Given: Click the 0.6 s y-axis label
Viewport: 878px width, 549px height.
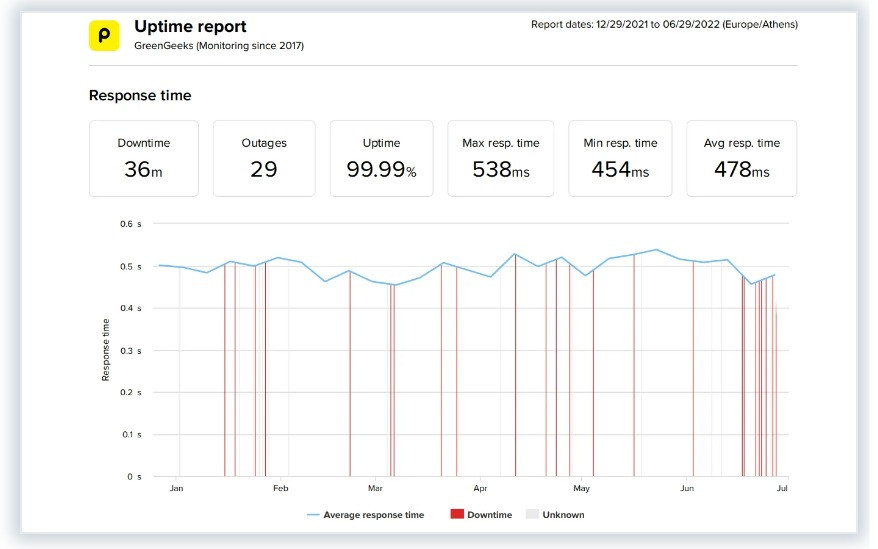Looking at the screenshot, I should [130, 224].
